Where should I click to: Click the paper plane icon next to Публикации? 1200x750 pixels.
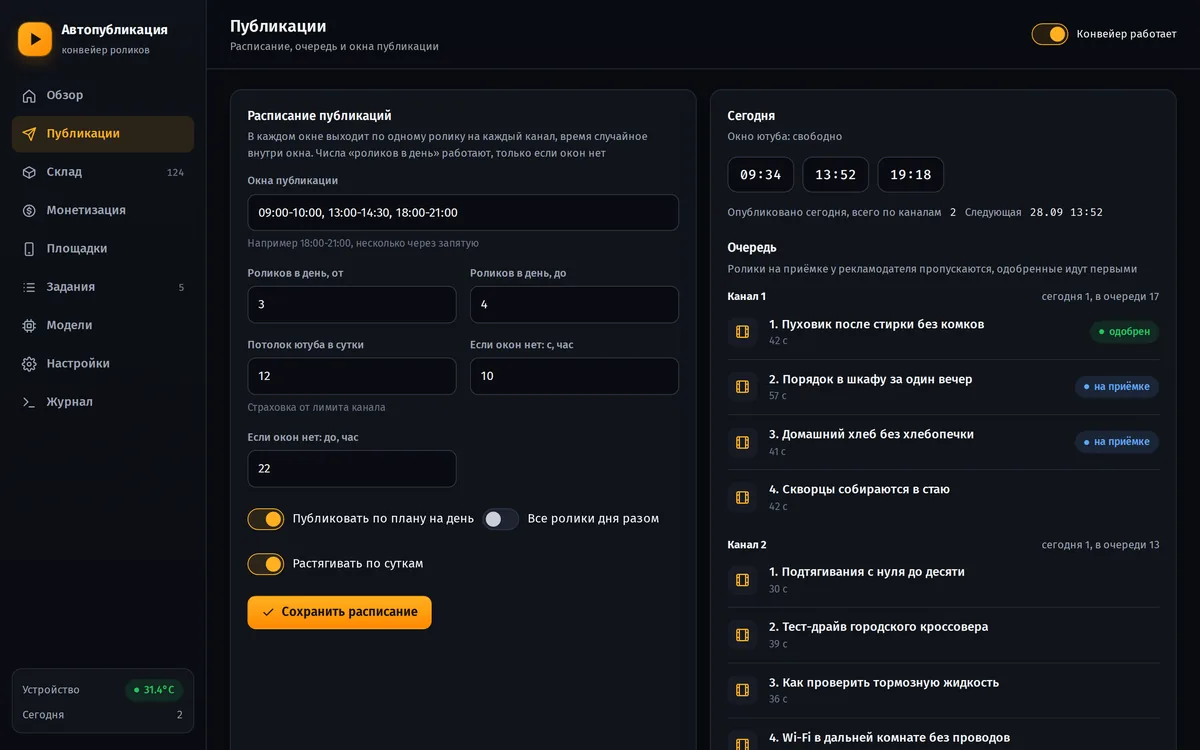[29, 134]
